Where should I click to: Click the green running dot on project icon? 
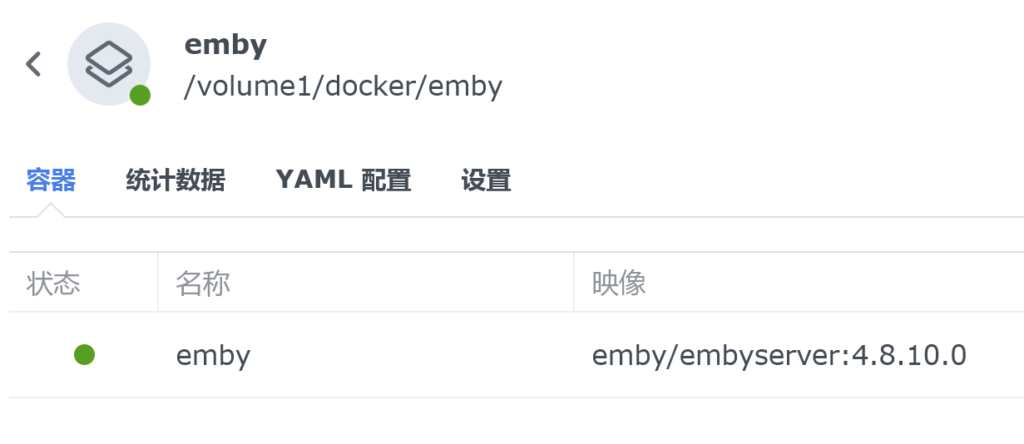140,95
